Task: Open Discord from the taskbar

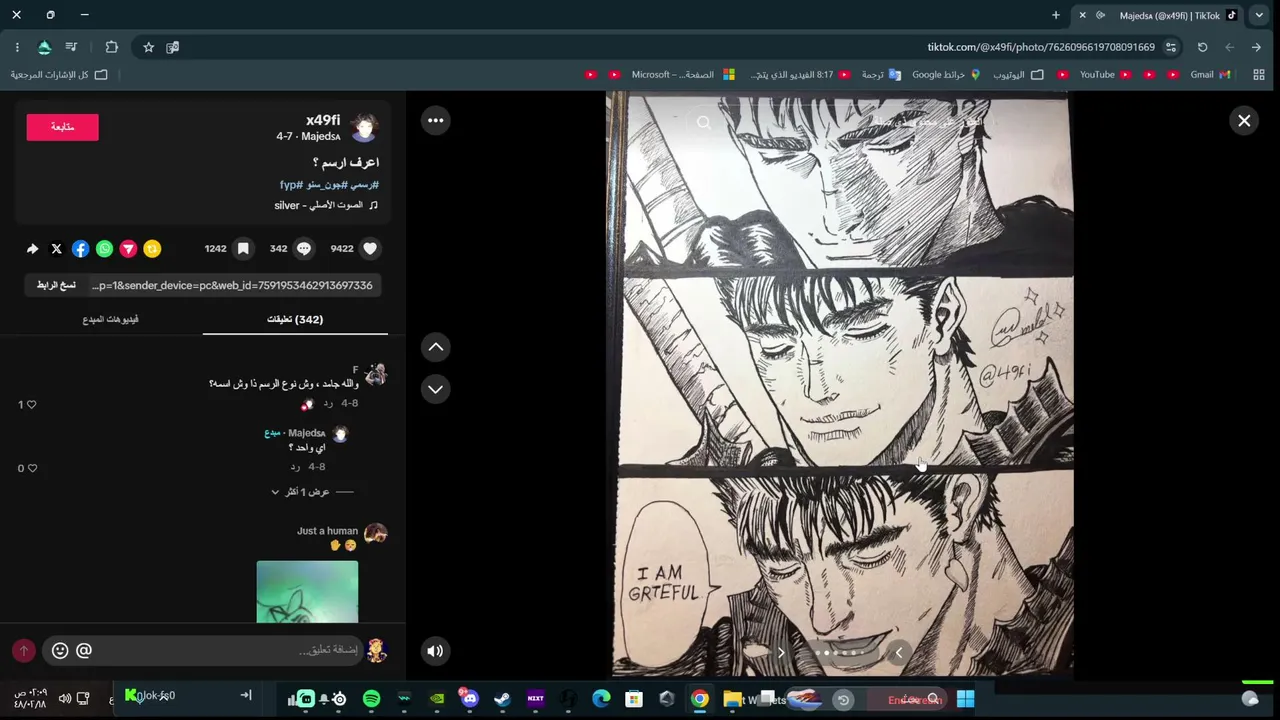Action: [469, 699]
